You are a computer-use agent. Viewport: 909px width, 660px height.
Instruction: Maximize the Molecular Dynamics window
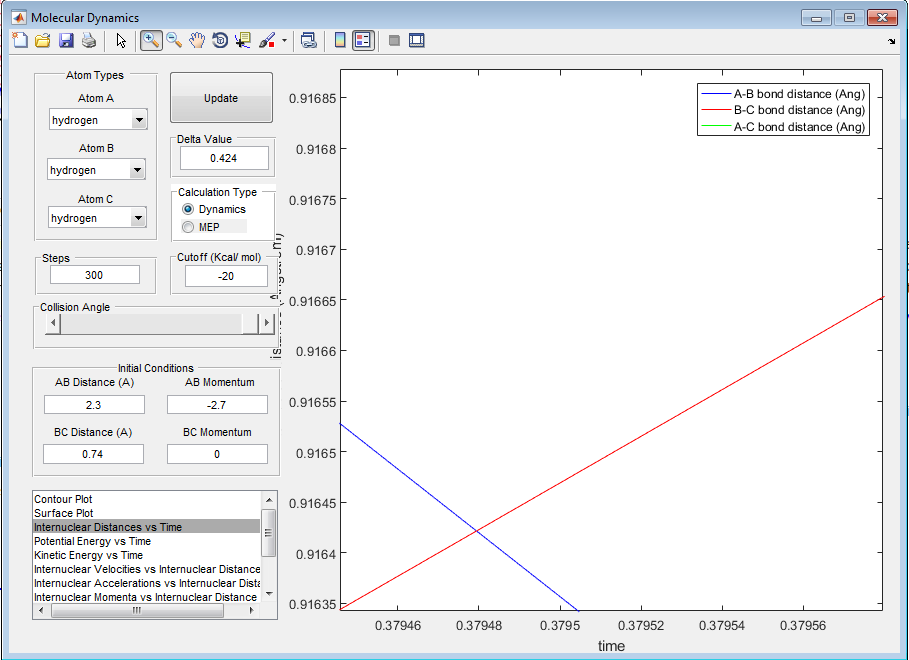(x=849, y=17)
